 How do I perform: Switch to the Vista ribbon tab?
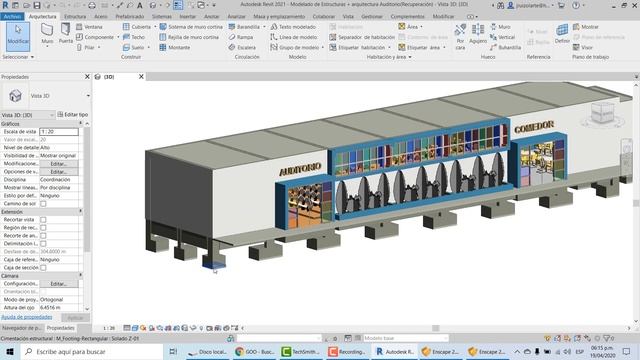pyautogui.click(x=348, y=16)
